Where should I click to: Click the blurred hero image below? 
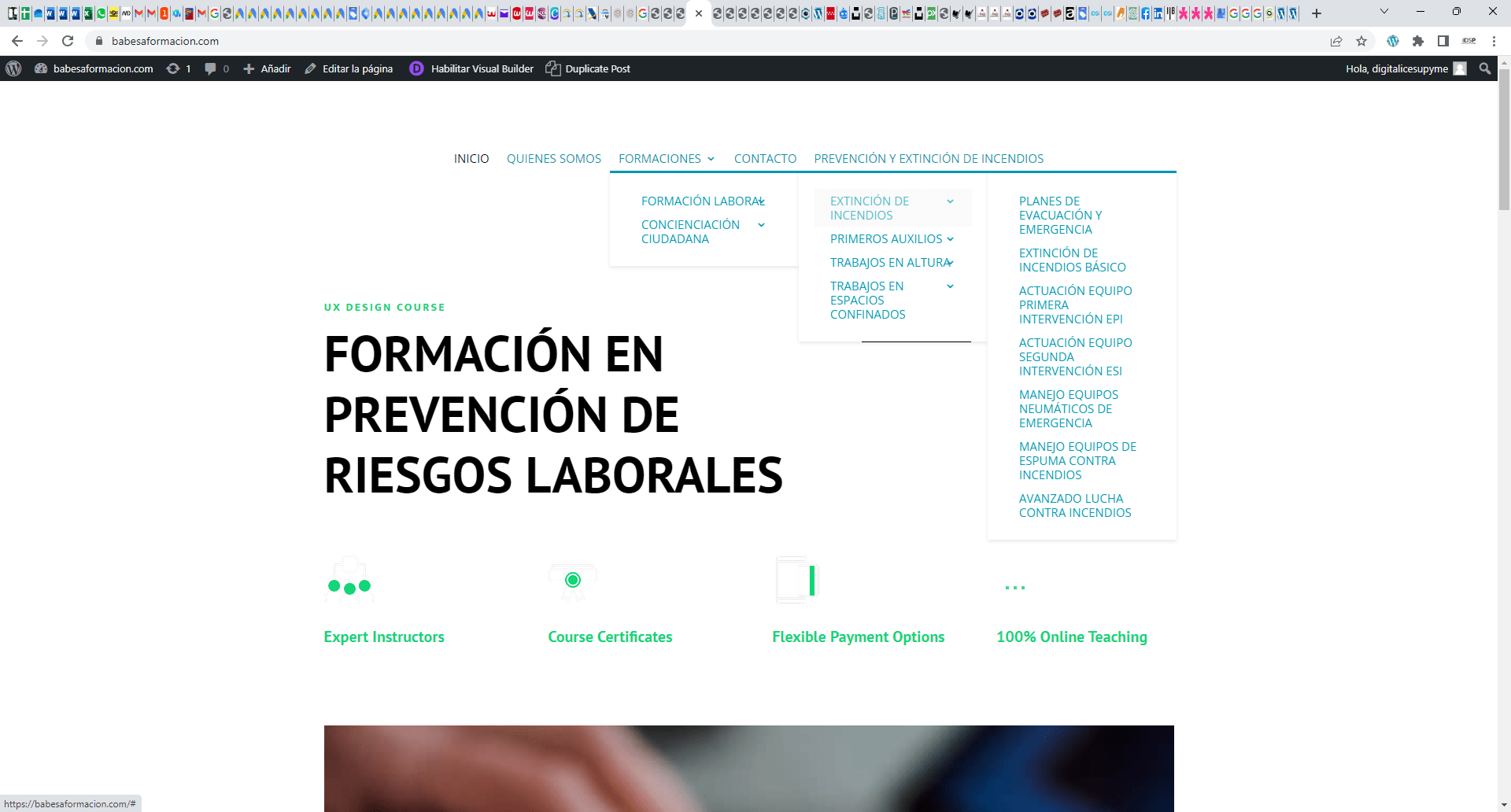pos(749,769)
